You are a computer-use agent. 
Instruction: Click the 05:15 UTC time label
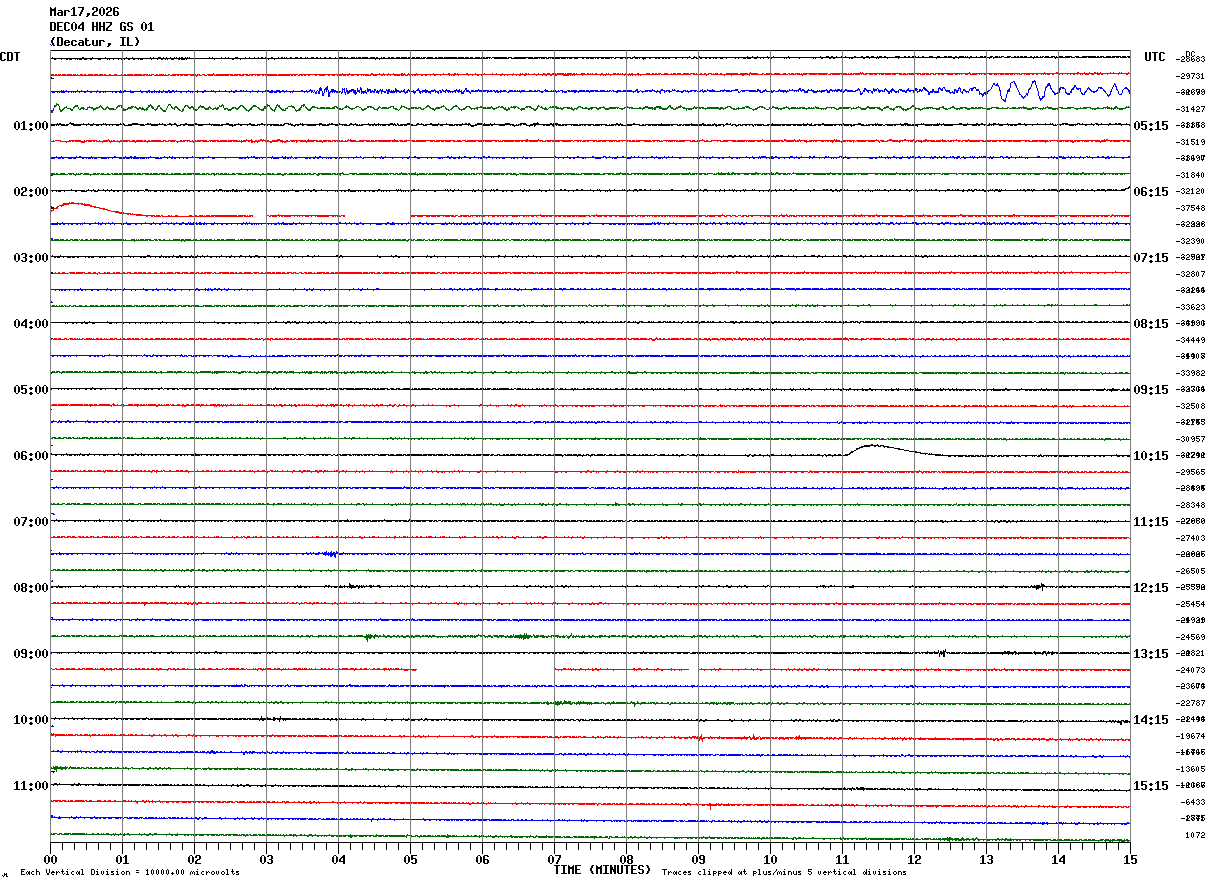(x=1151, y=126)
